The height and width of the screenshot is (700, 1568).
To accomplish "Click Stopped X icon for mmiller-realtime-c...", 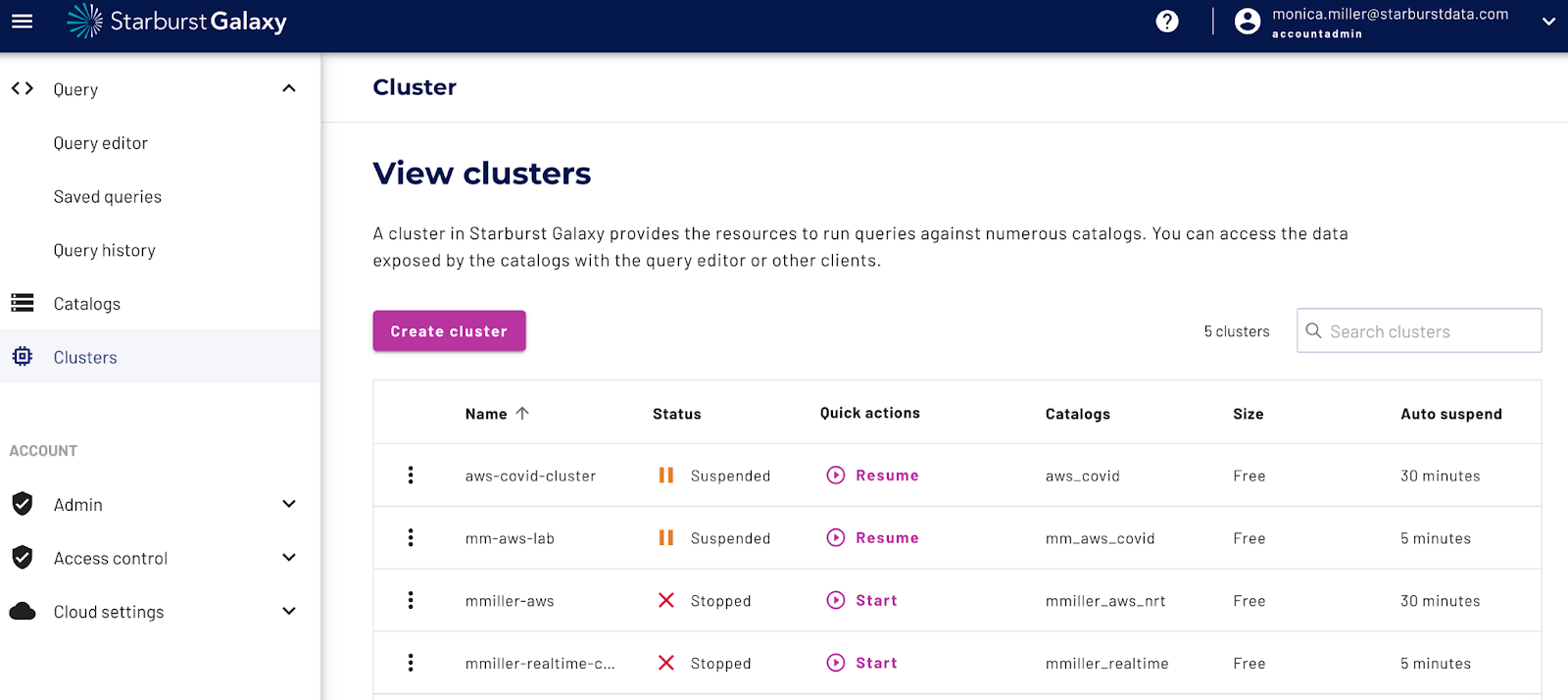I will coord(666,664).
